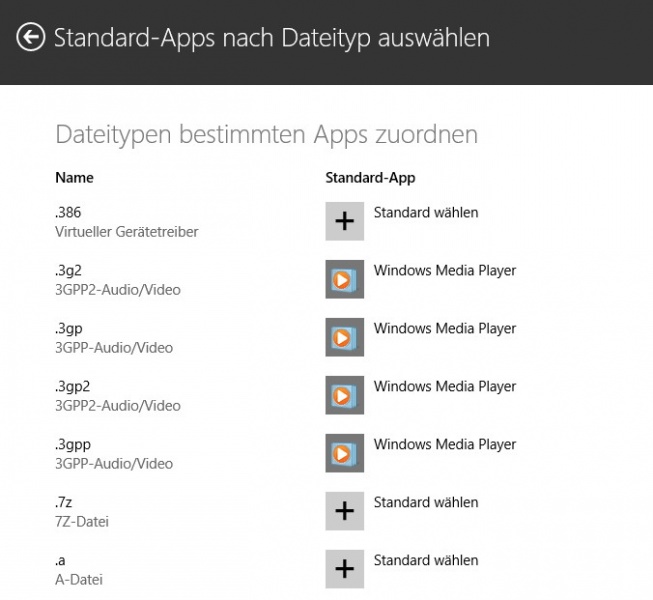Select 'Virtueller Gerätetreiber' description
653x600 pixels.
[127, 232]
